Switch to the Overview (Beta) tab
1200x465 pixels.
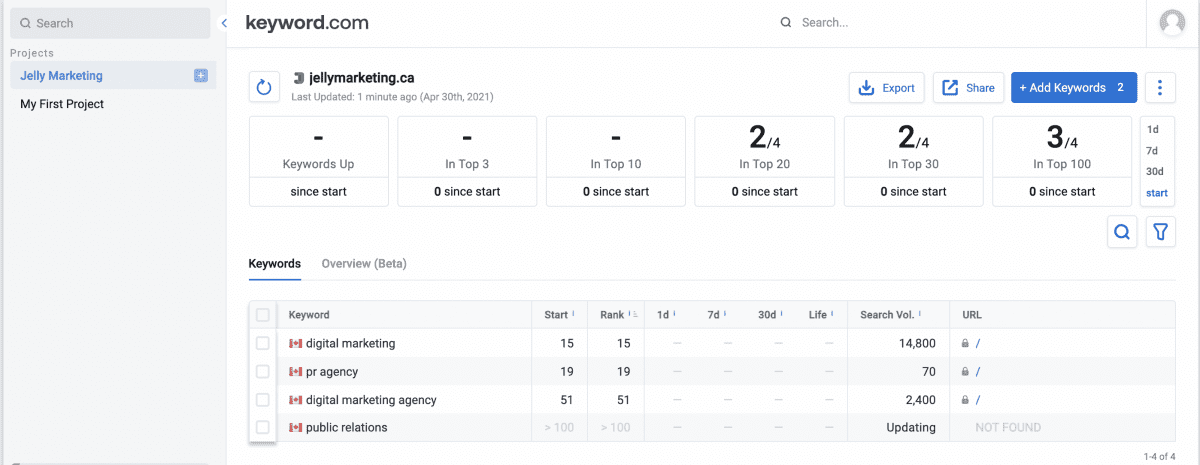click(x=363, y=264)
